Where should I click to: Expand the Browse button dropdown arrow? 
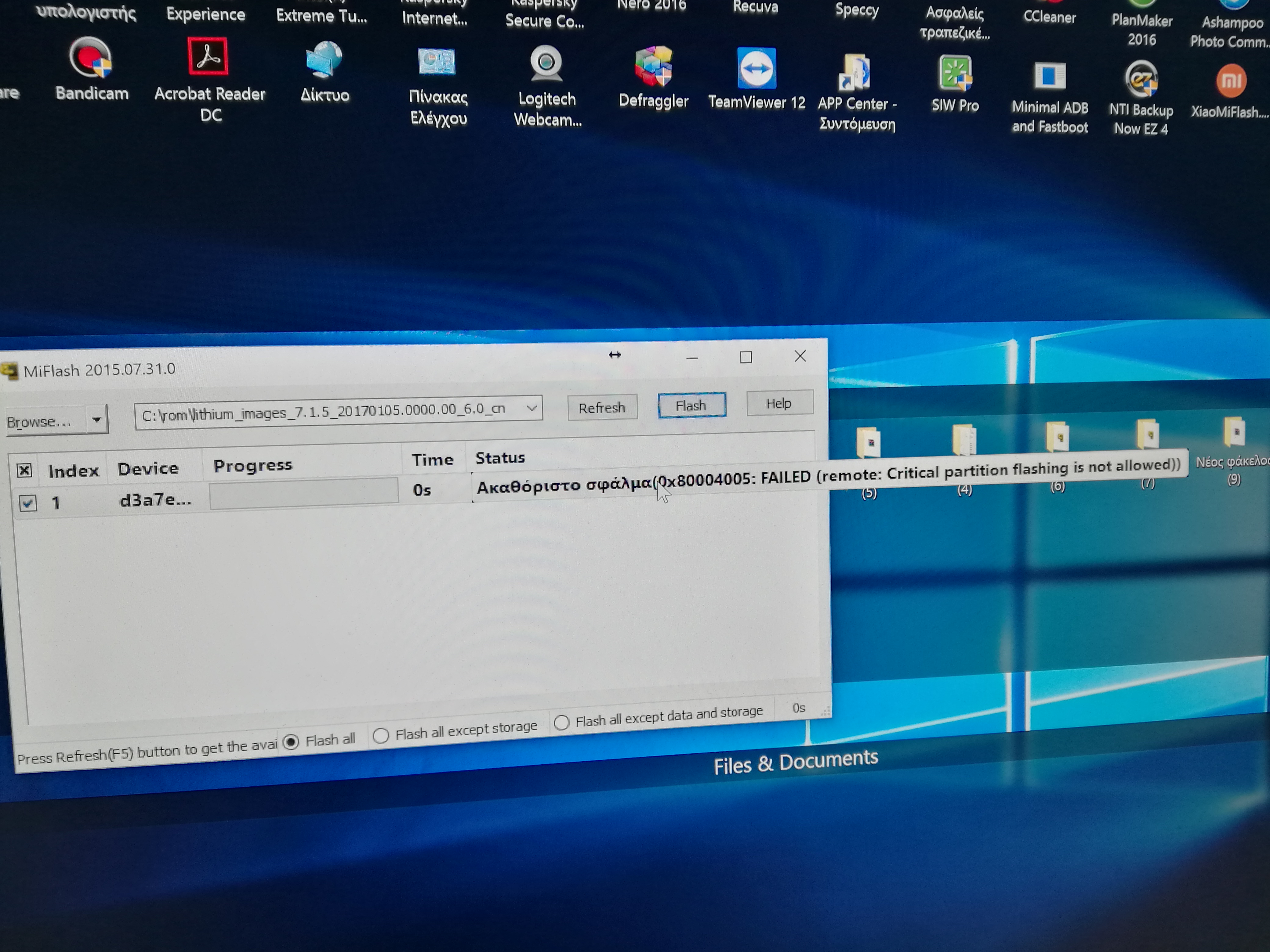tap(96, 420)
